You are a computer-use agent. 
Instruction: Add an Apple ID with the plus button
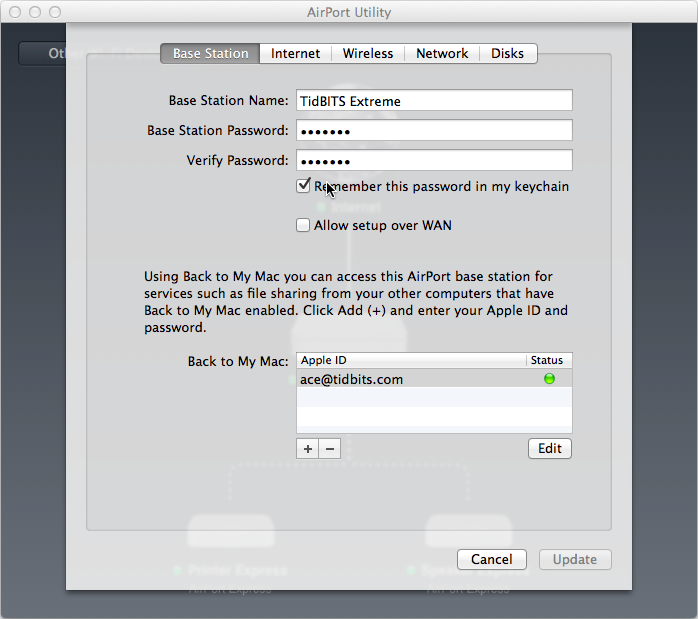click(308, 449)
